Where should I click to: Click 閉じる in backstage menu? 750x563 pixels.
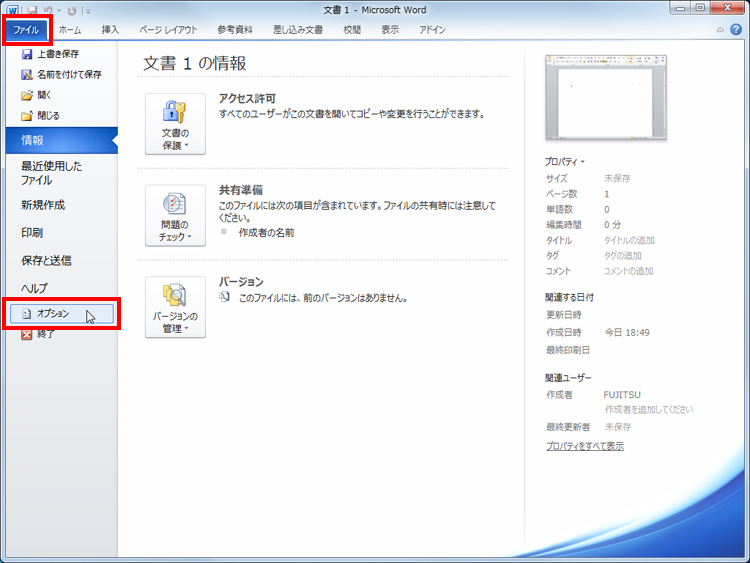(40, 116)
